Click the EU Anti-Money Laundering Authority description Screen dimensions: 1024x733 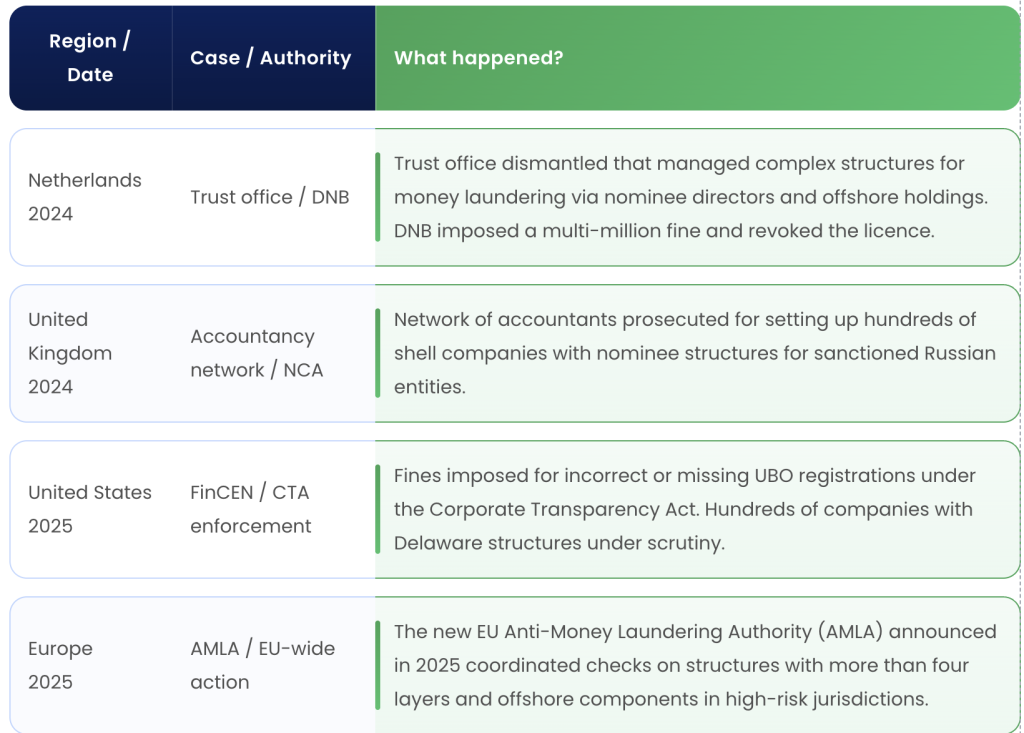(694, 665)
